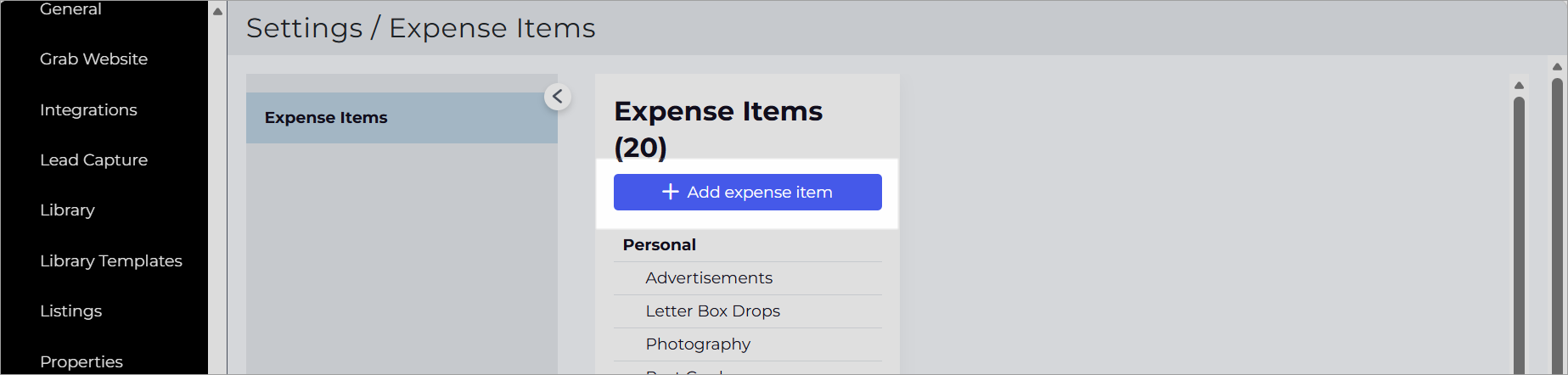The height and width of the screenshot is (375, 1568).
Task: Click the inner panel scroll up arrow
Action: [1519, 86]
